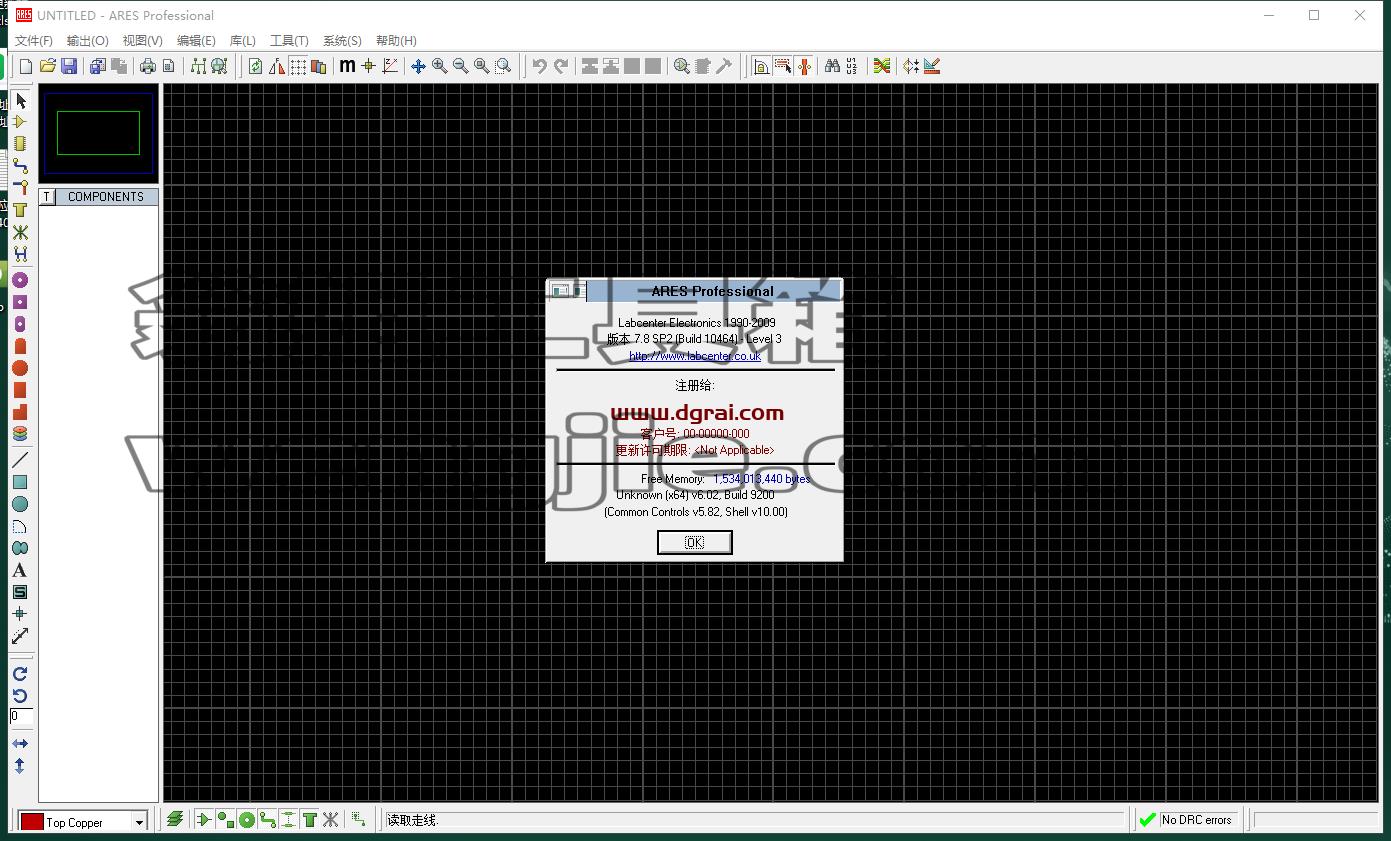Image resolution: width=1391 pixels, height=841 pixels.
Task: Open the 库(L) menu dropdown
Action: (243, 40)
